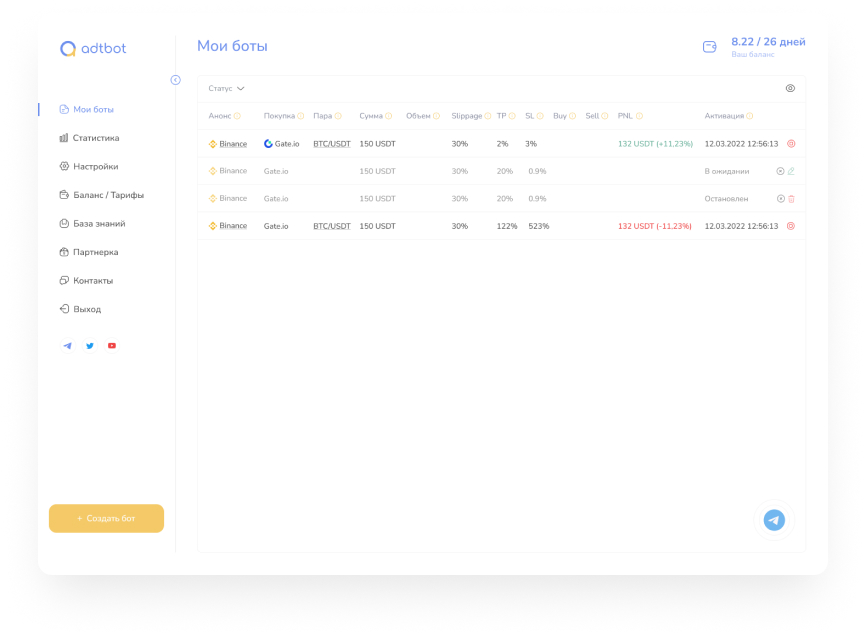This screenshot has height=638, width=866.
Task: Collapse the sidebar using the arrow button
Action: click(175, 80)
